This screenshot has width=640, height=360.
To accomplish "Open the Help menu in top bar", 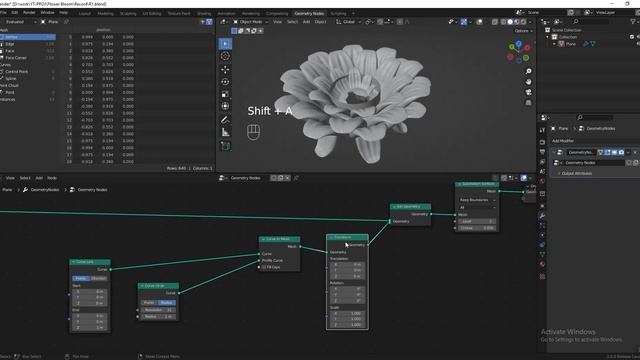I will (63, 13).
